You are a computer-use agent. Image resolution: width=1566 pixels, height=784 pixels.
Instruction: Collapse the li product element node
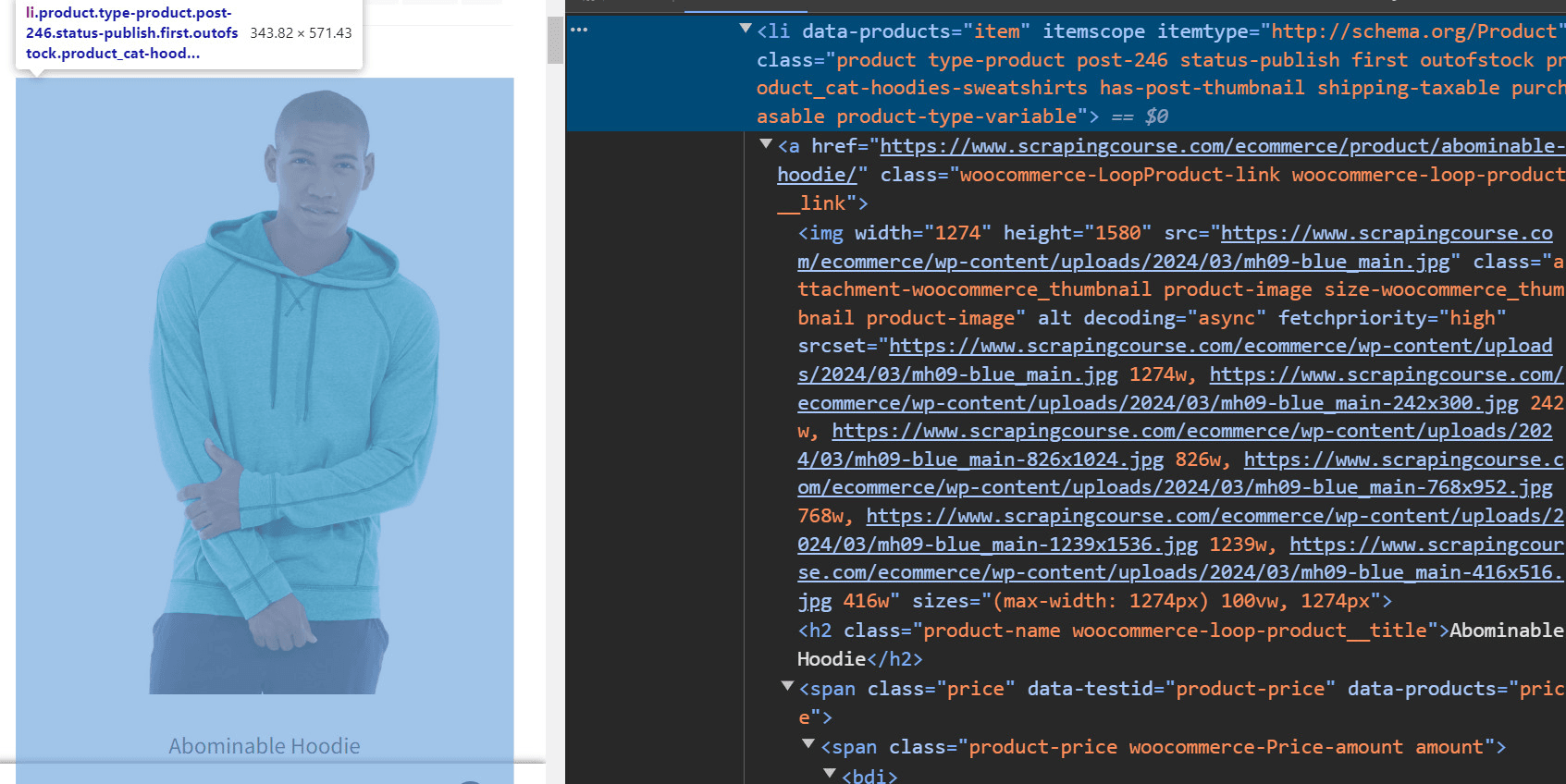(746, 29)
